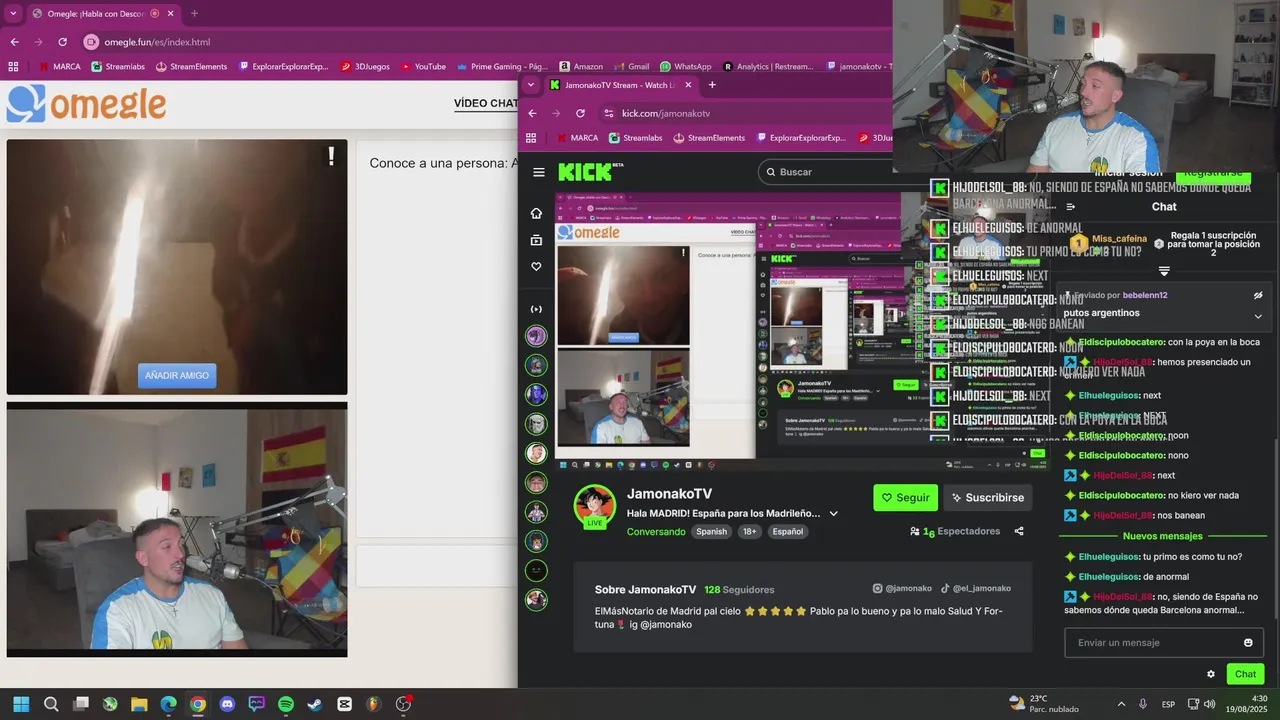The height and width of the screenshot is (720, 1280).
Task: Open the Browse icon in Kick sidebar
Action: (536, 240)
